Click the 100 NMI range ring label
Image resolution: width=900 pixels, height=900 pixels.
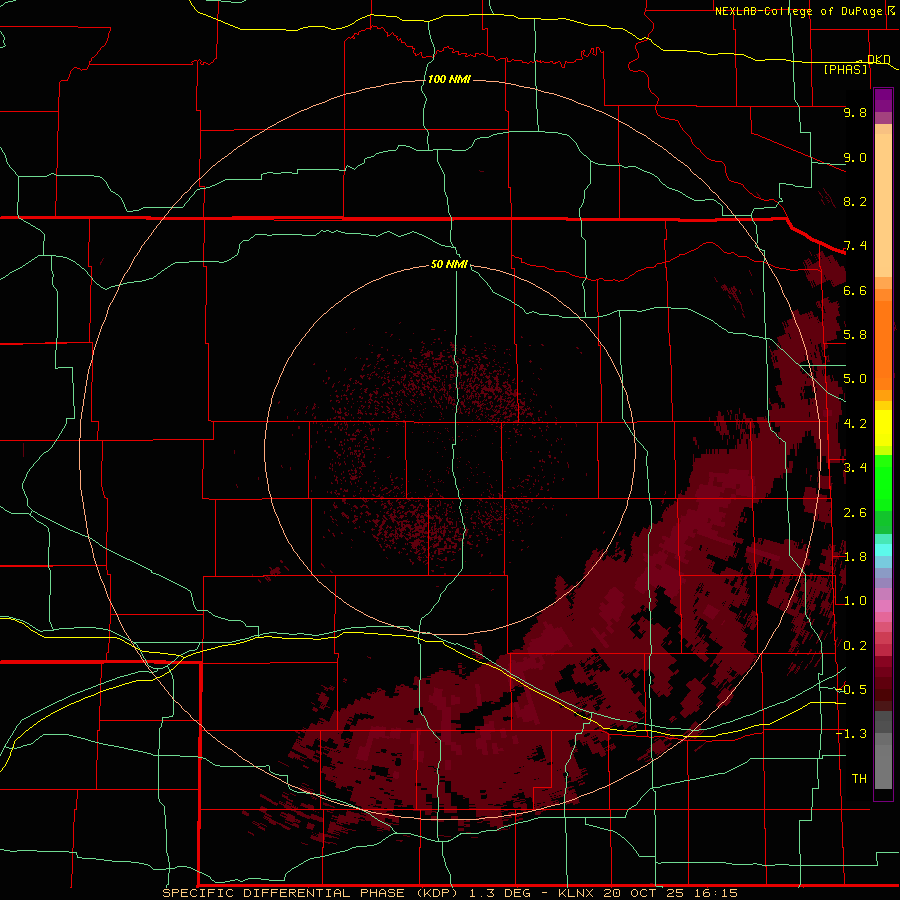pos(449,79)
